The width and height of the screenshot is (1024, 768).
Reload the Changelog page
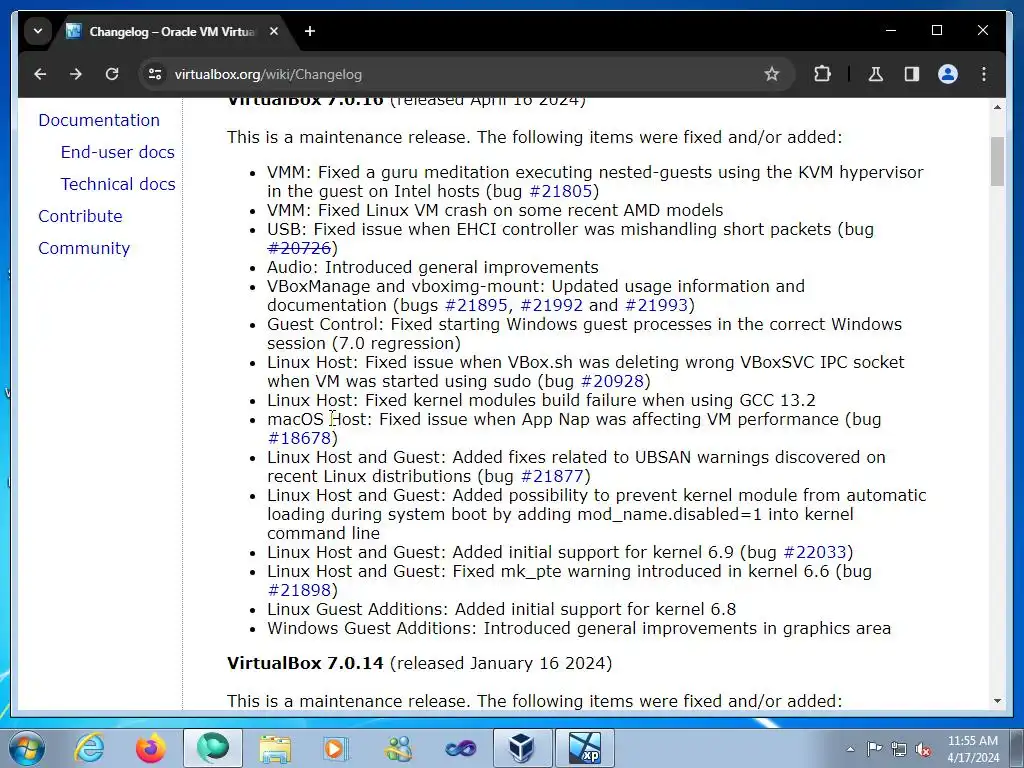point(112,74)
